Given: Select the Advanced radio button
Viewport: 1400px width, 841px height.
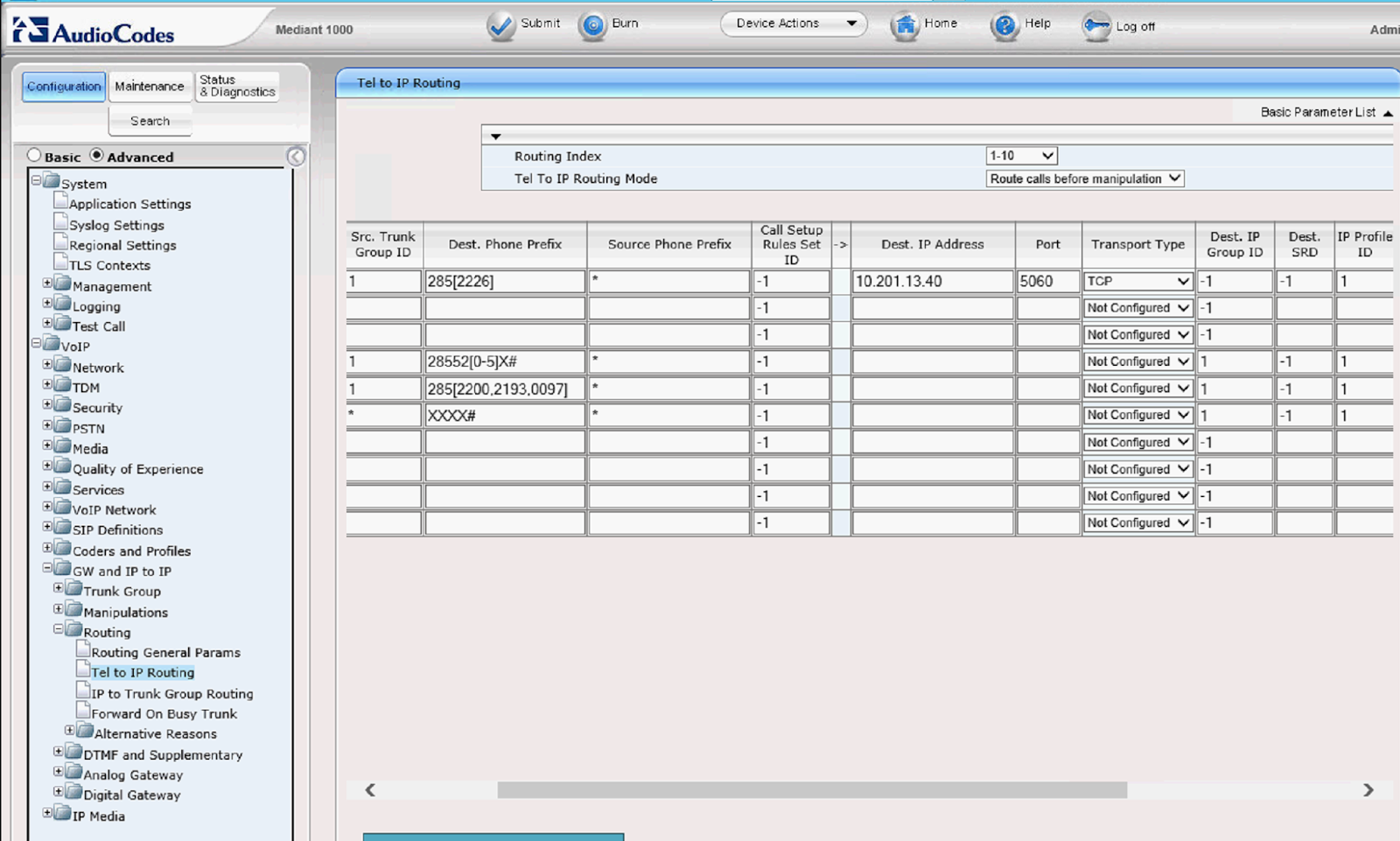Looking at the screenshot, I should pos(97,155).
